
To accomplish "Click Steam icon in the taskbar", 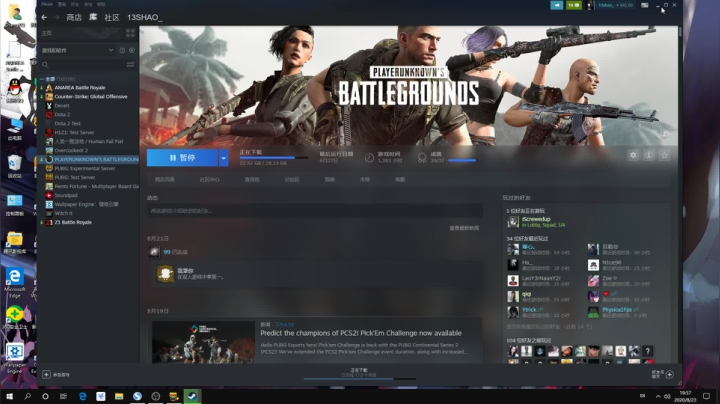I will [x=192, y=396].
